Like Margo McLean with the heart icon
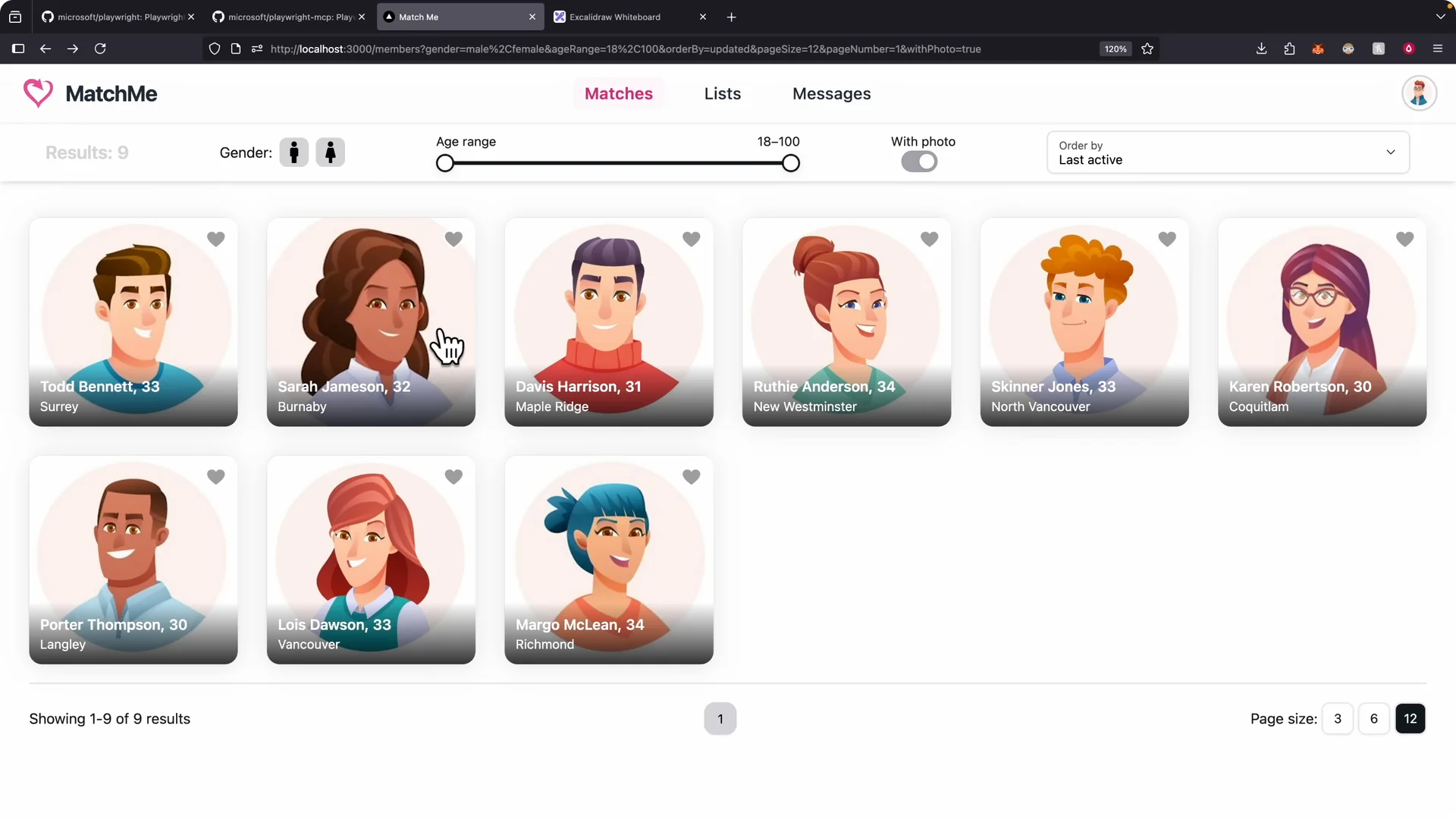The width and height of the screenshot is (1456, 819). pos(692,477)
